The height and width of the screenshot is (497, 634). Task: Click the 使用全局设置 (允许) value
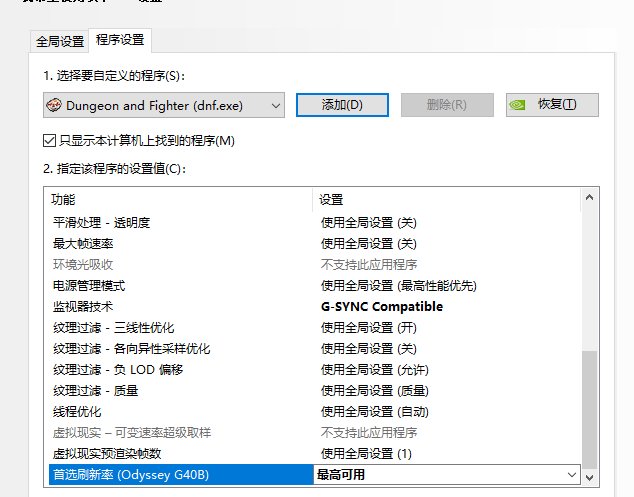point(375,370)
